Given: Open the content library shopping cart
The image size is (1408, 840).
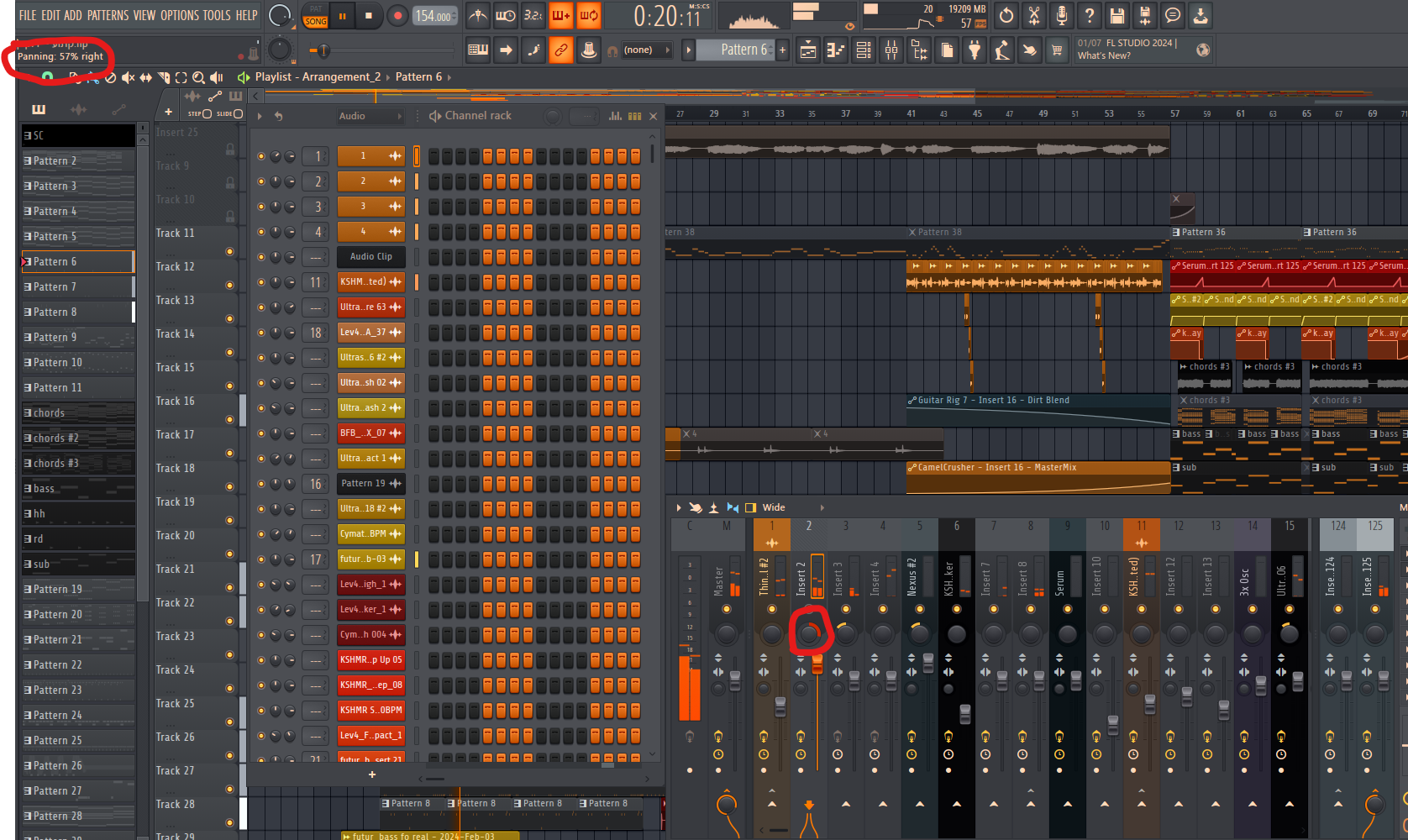Looking at the screenshot, I should pyautogui.click(x=1057, y=50).
